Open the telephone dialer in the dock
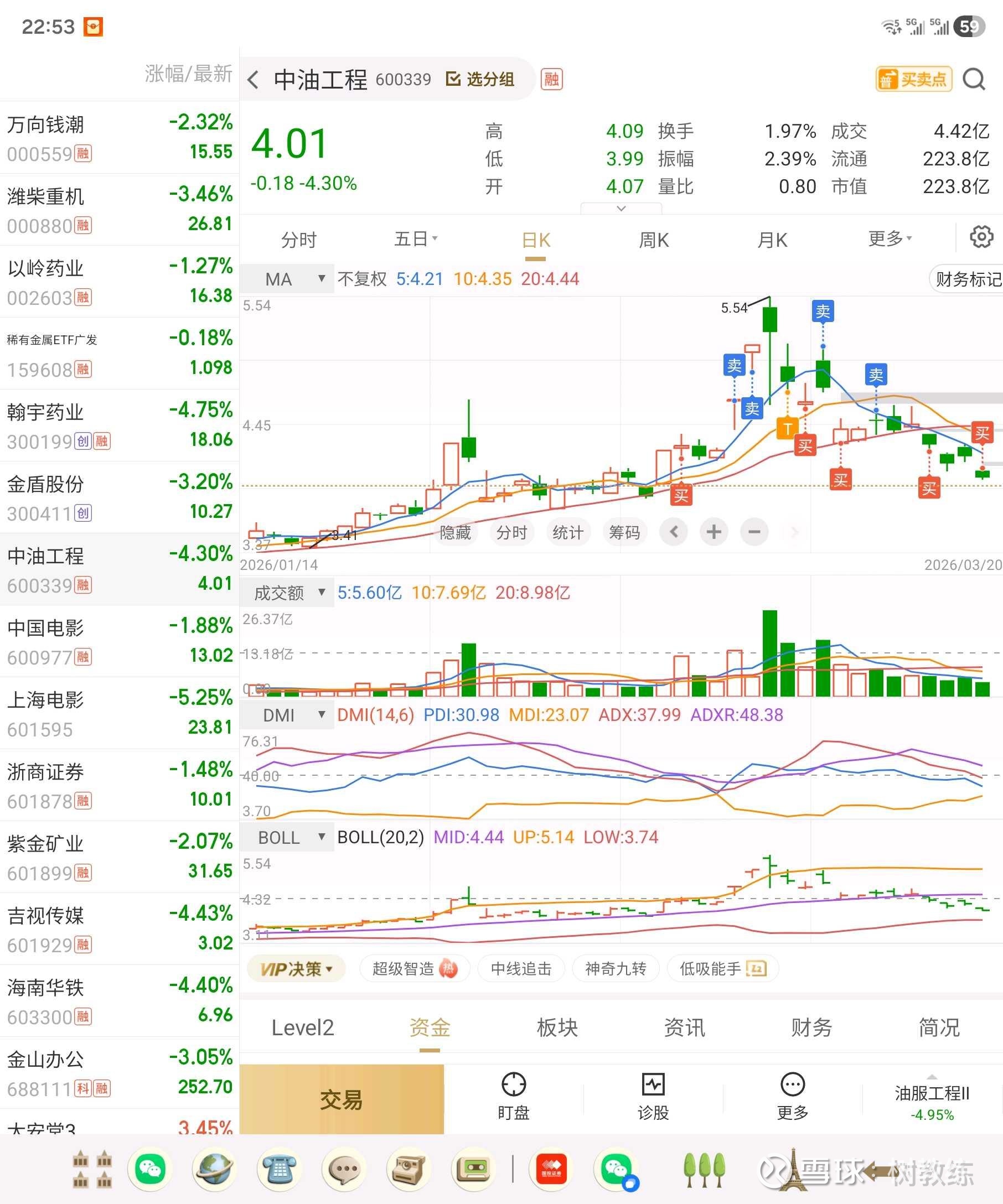 [x=280, y=1169]
